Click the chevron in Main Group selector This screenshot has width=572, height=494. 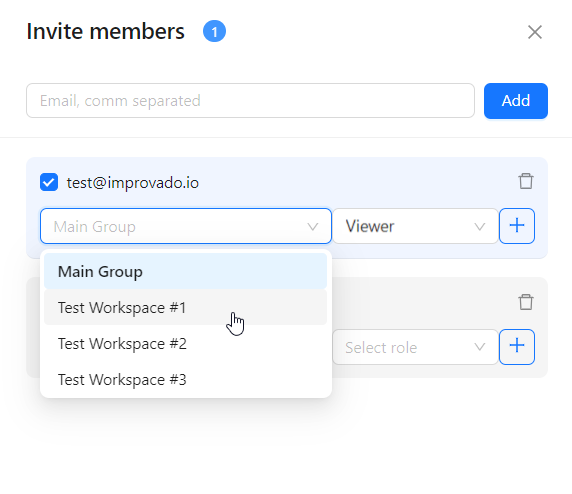click(x=313, y=227)
